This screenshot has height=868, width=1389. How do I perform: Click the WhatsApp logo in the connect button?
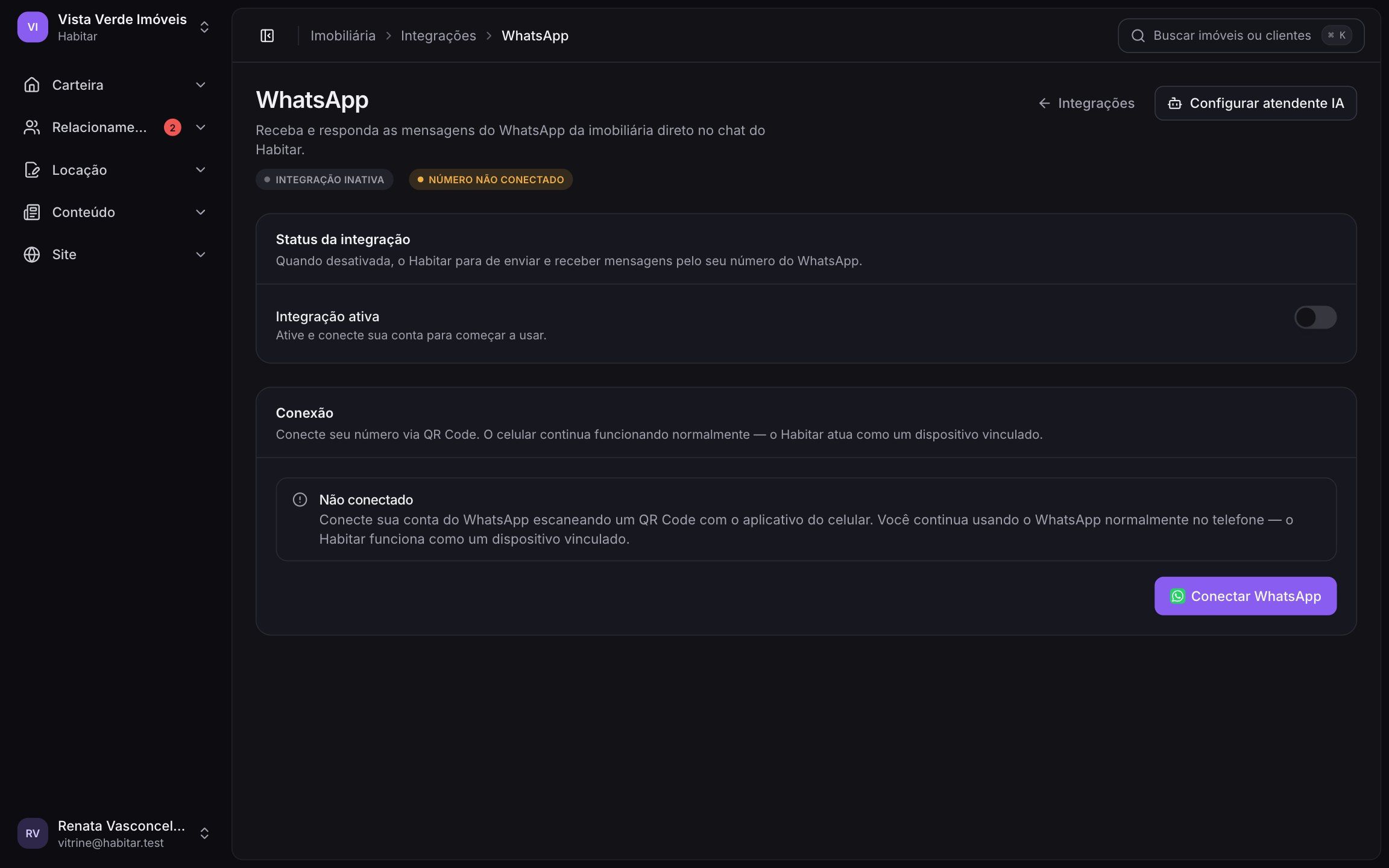pyautogui.click(x=1177, y=596)
